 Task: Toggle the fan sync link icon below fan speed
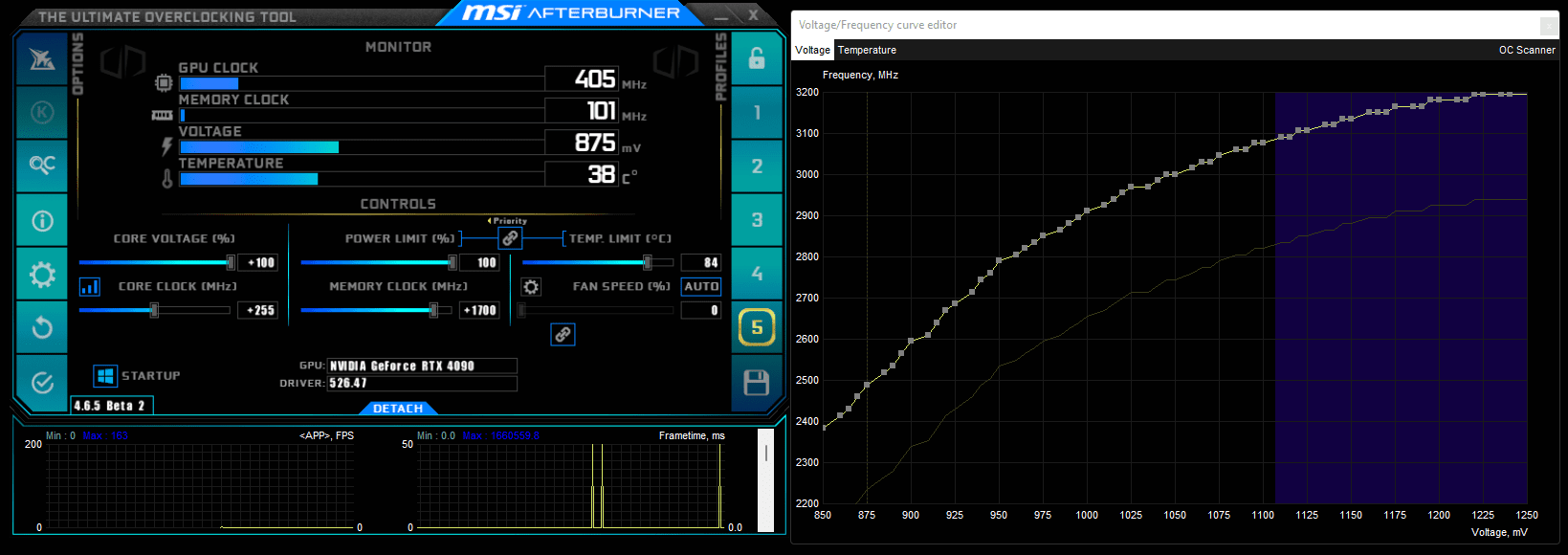click(563, 334)
